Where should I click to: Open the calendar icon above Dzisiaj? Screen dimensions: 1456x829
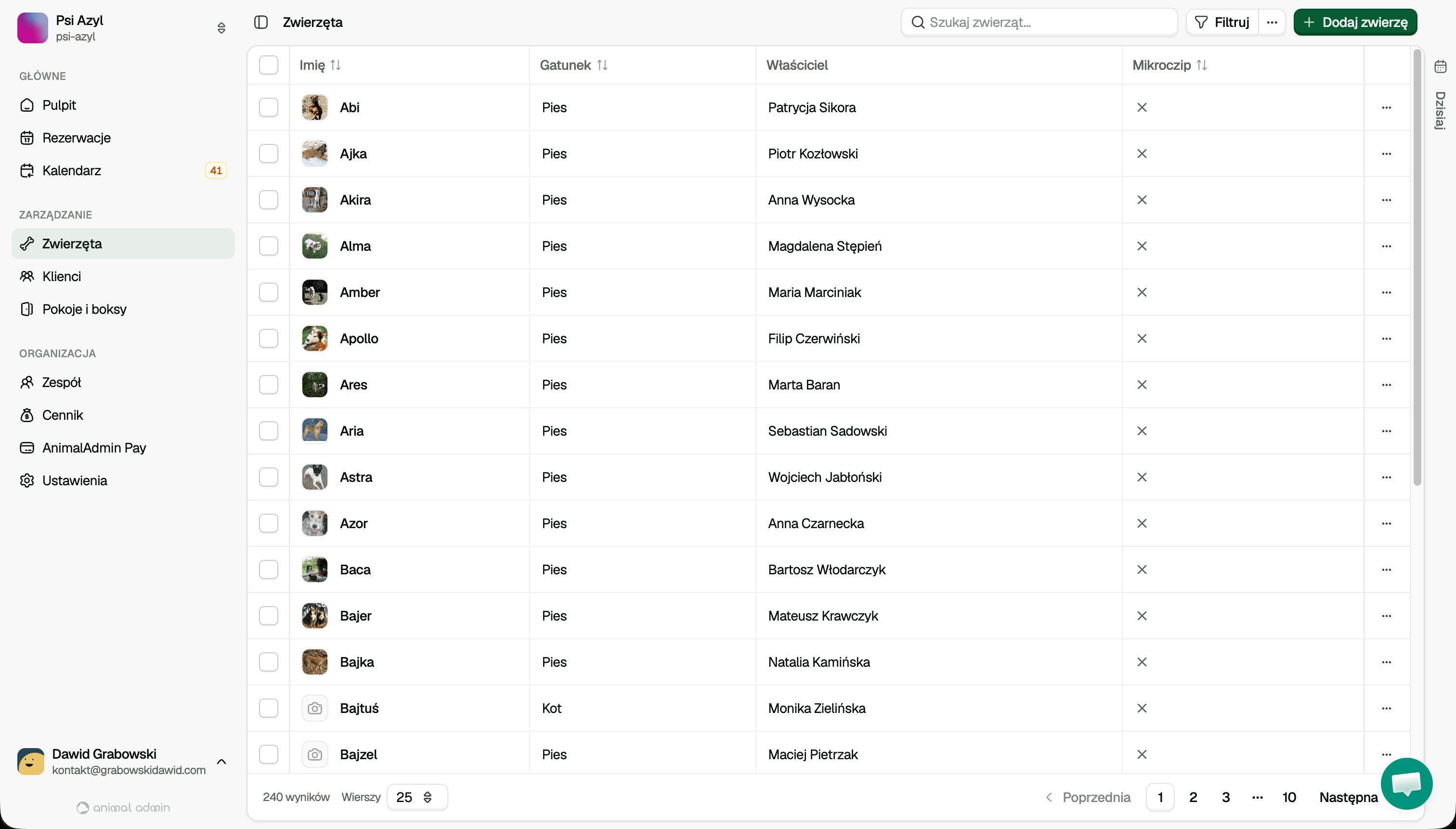click(1440, 66)
